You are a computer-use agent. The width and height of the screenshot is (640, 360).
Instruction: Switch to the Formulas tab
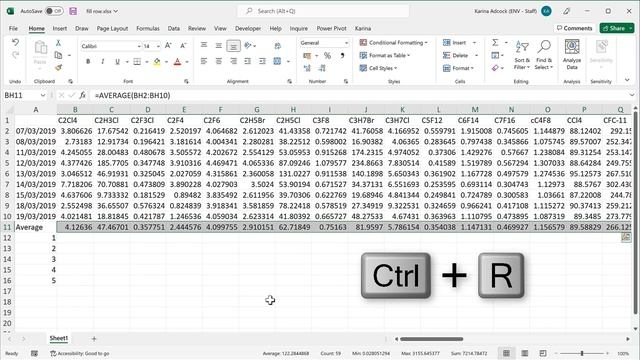tap(148, 28)
